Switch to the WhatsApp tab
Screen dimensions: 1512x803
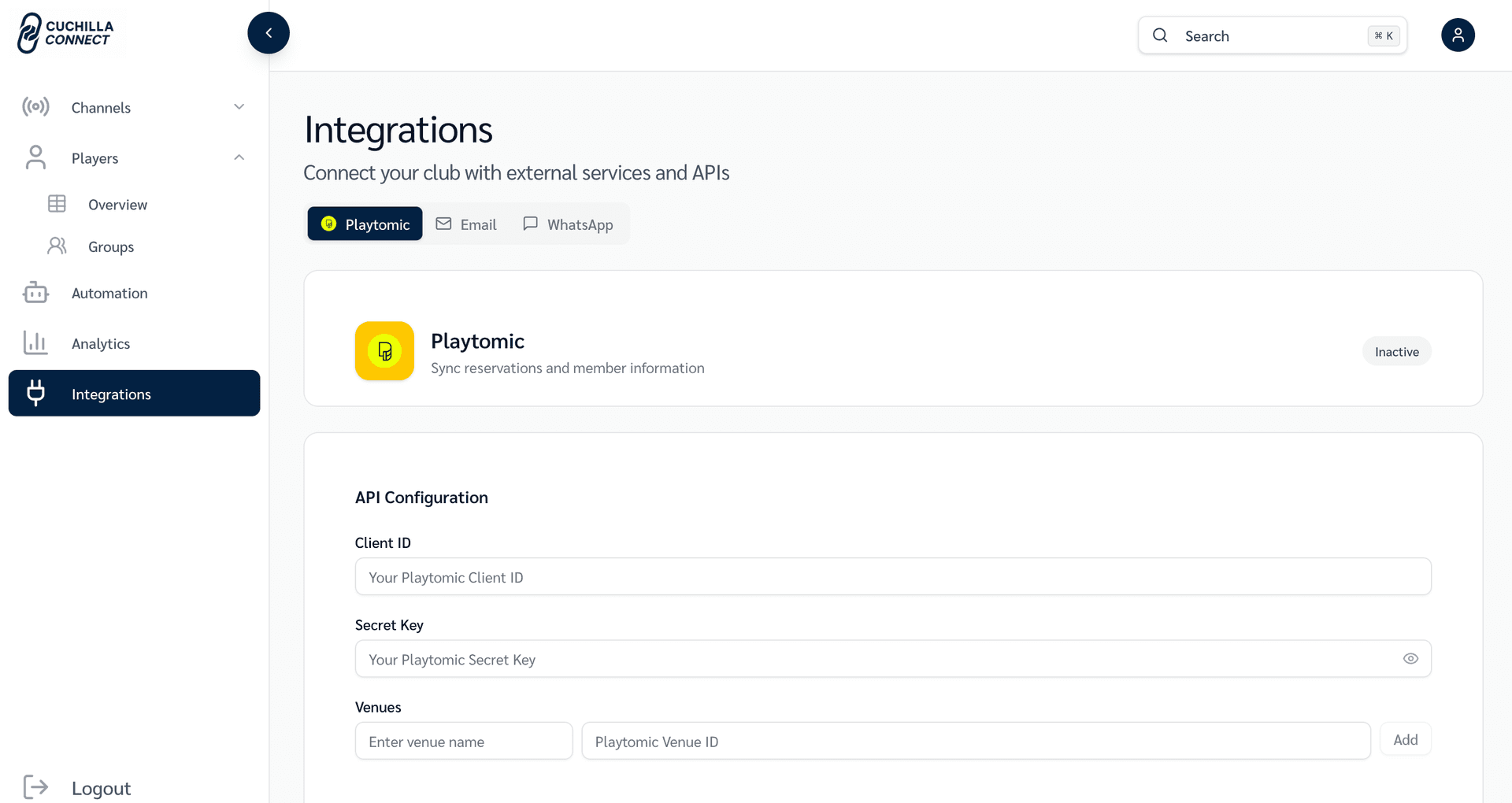coord(568,224)
